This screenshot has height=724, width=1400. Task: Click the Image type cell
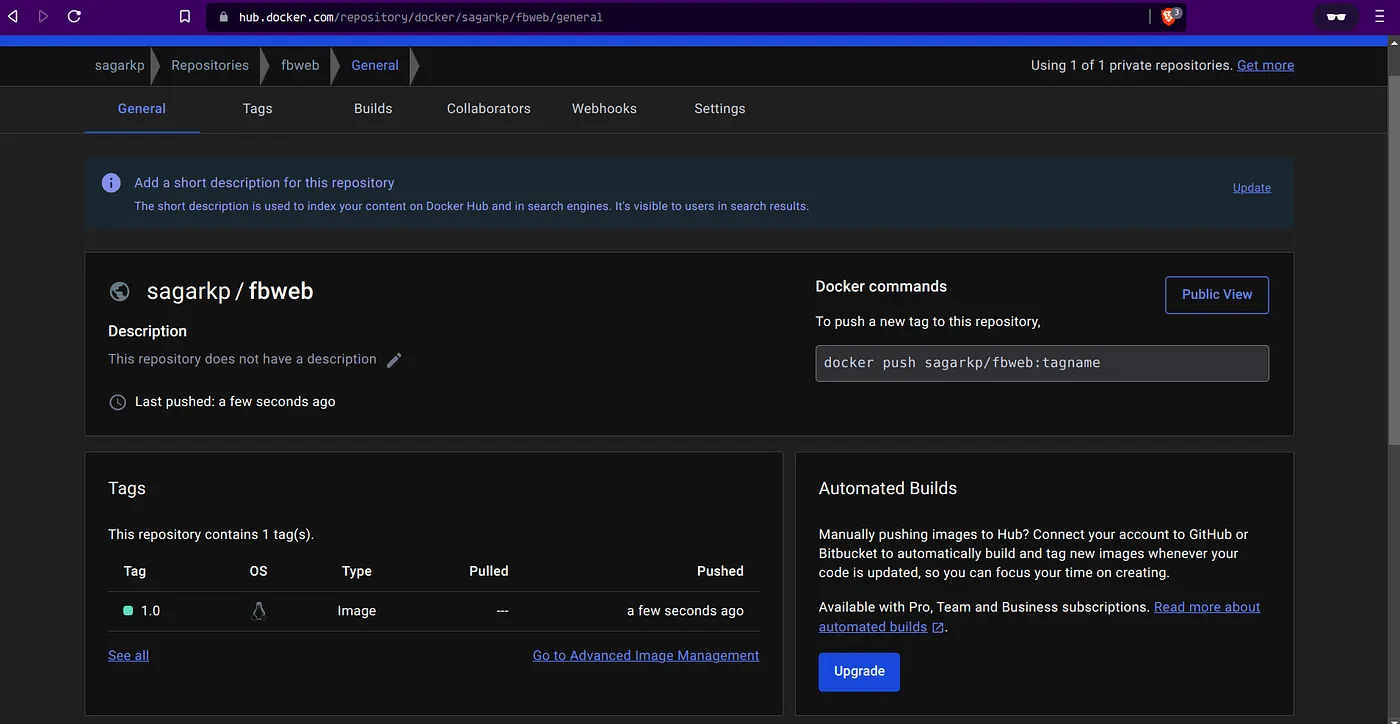tap(357, 611)
